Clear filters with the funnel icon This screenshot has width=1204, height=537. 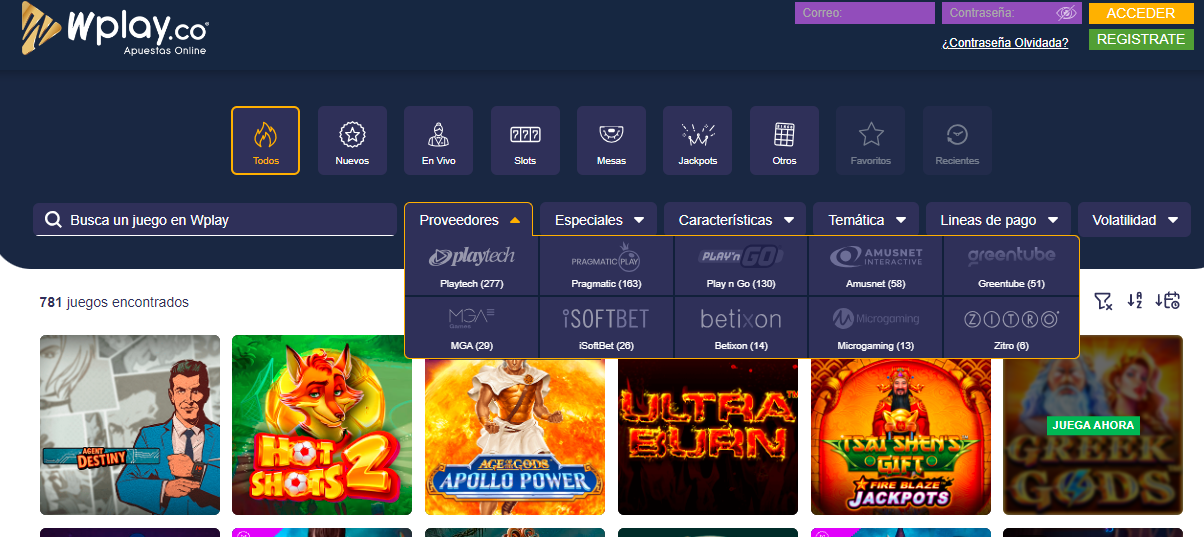(1103, 301)
